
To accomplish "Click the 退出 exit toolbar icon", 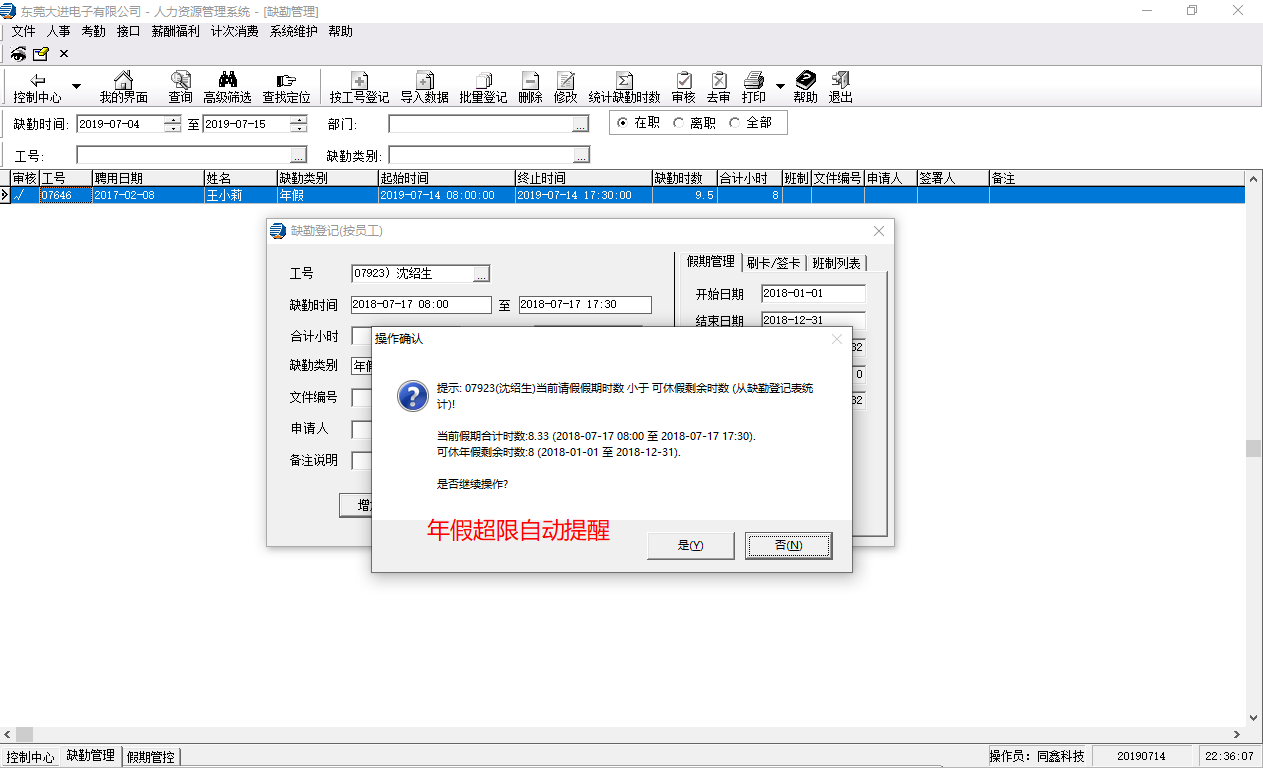I will (x=840, y=88).
